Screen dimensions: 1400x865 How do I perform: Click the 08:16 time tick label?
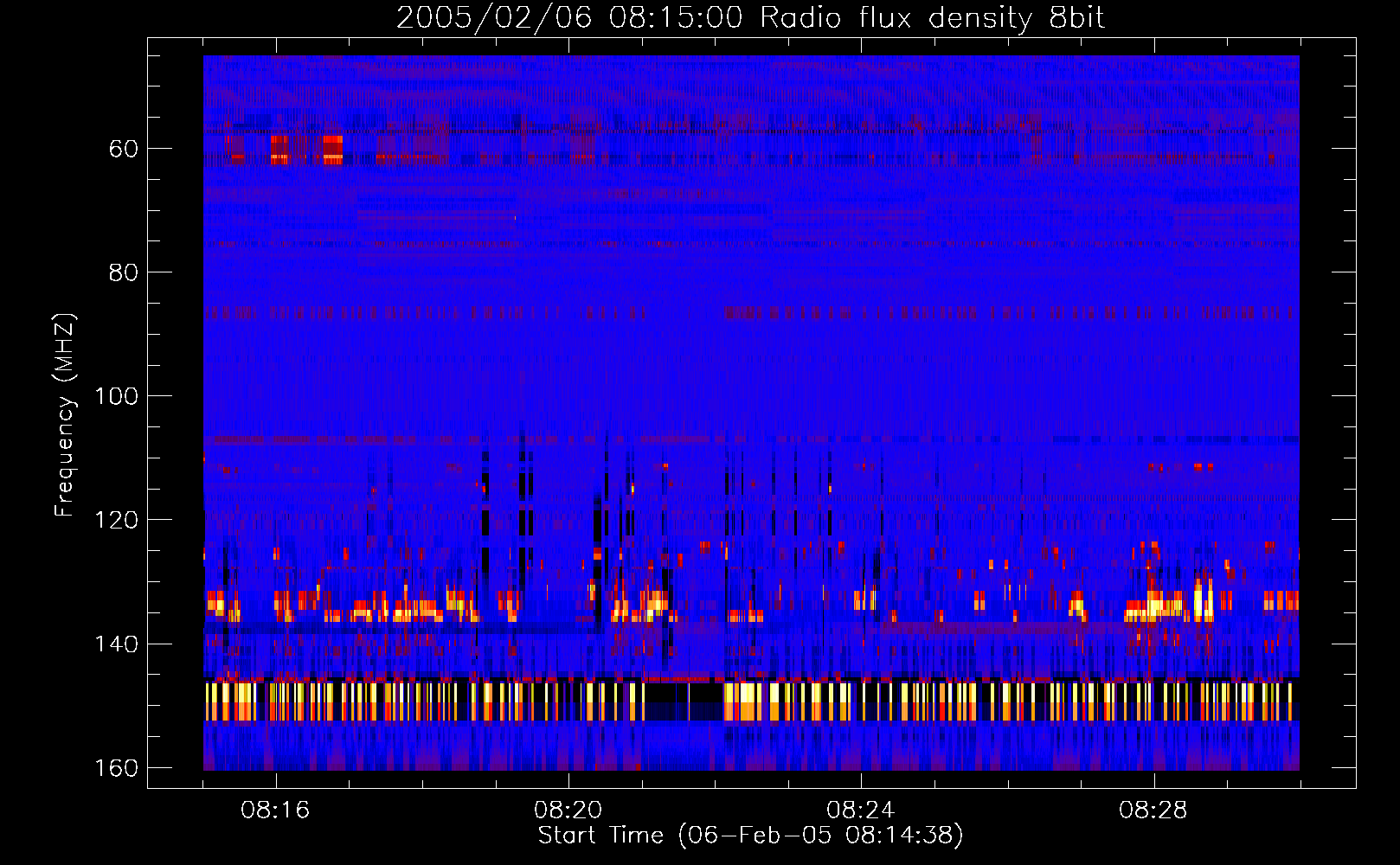pyautogui.click(x=275, y=811)
